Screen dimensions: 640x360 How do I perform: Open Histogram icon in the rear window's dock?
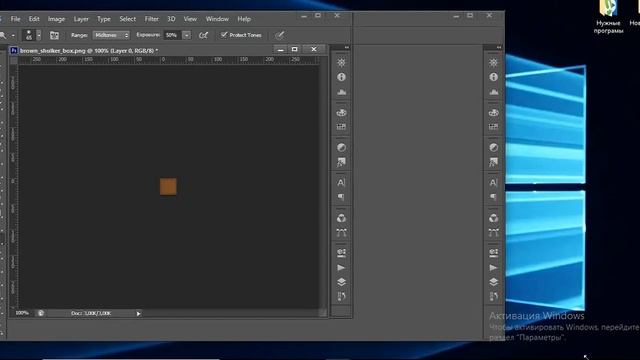click(x=493, y=92)
